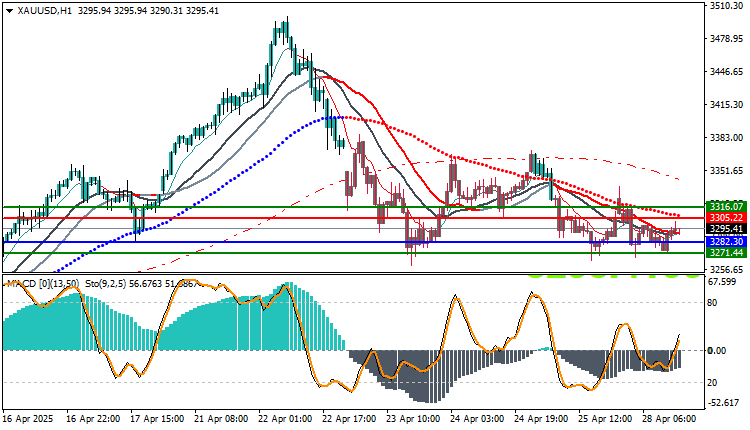Select the 3256.65 price scale value
The height and width of the screenshot is (430, 750).
[726, 270]
